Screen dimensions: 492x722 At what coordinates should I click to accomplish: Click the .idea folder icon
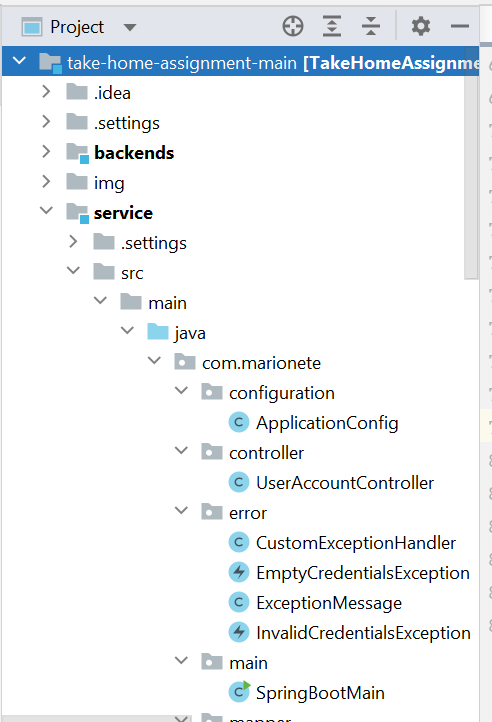(x=76, y=92)
